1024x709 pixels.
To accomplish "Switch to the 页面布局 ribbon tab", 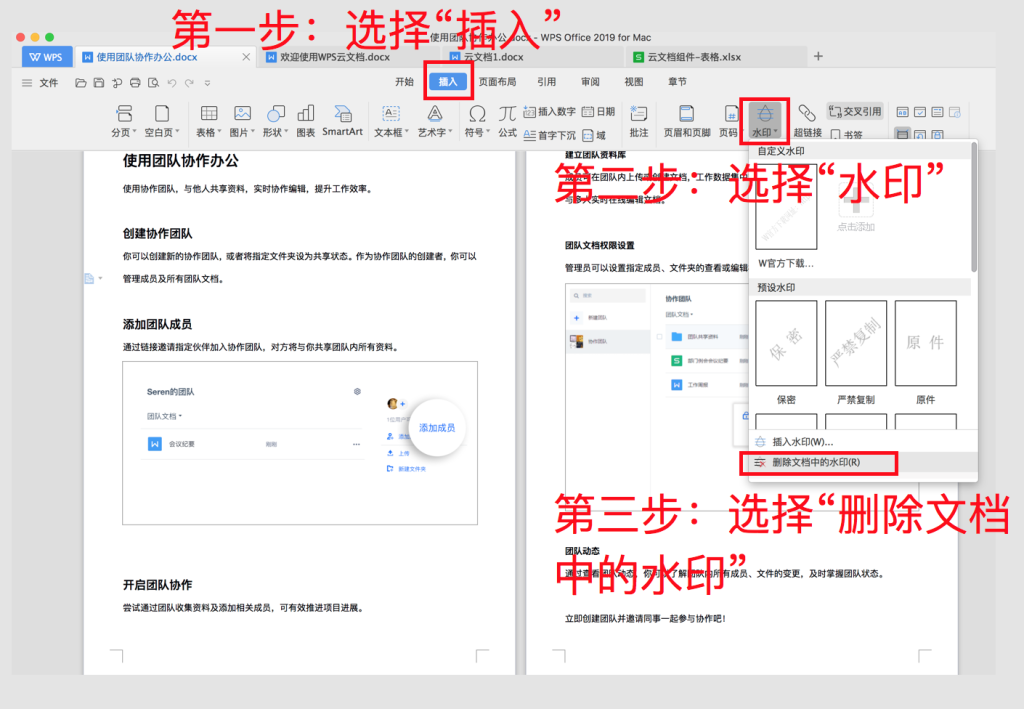I will coord(497,82).
